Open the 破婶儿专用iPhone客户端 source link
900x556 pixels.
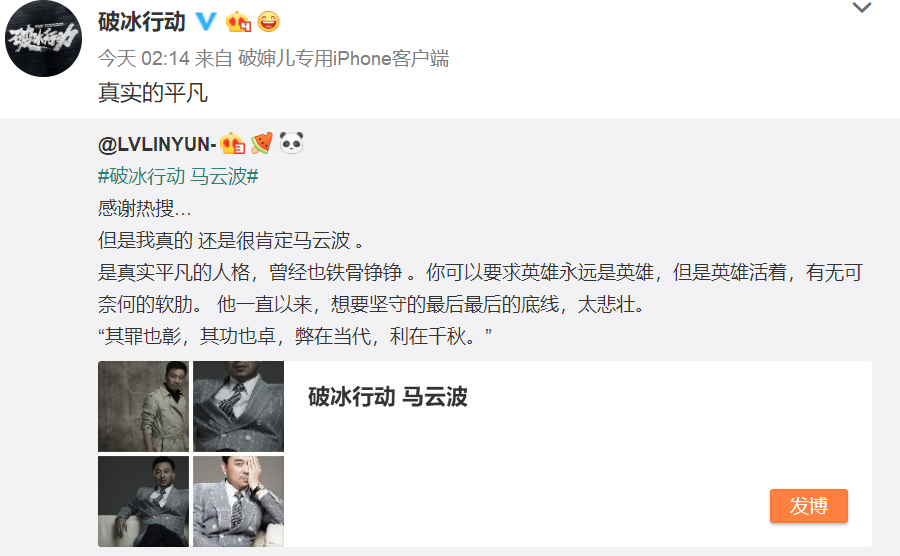pyautogui.click(x=343, y=58)
